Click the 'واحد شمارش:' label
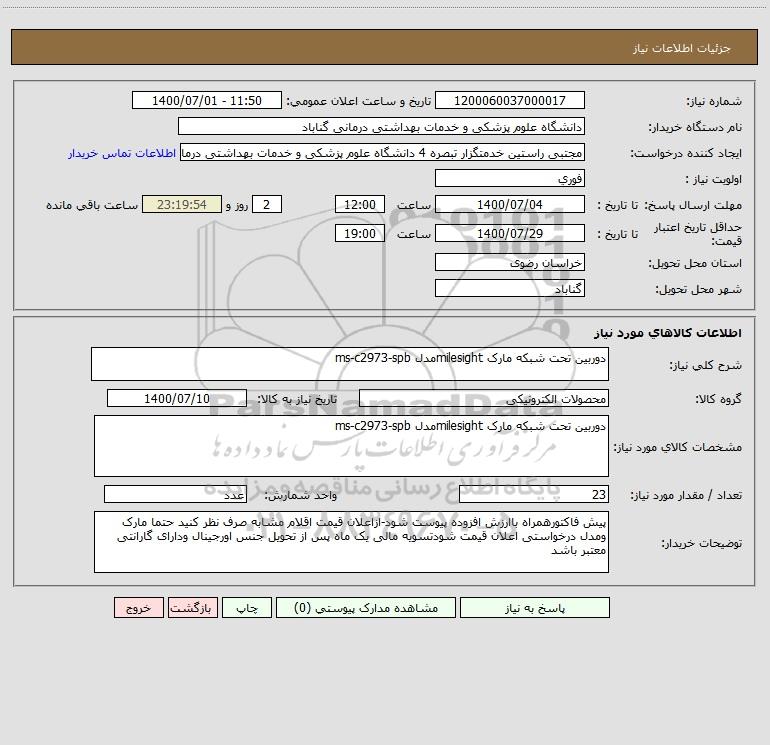 point(301,495)
